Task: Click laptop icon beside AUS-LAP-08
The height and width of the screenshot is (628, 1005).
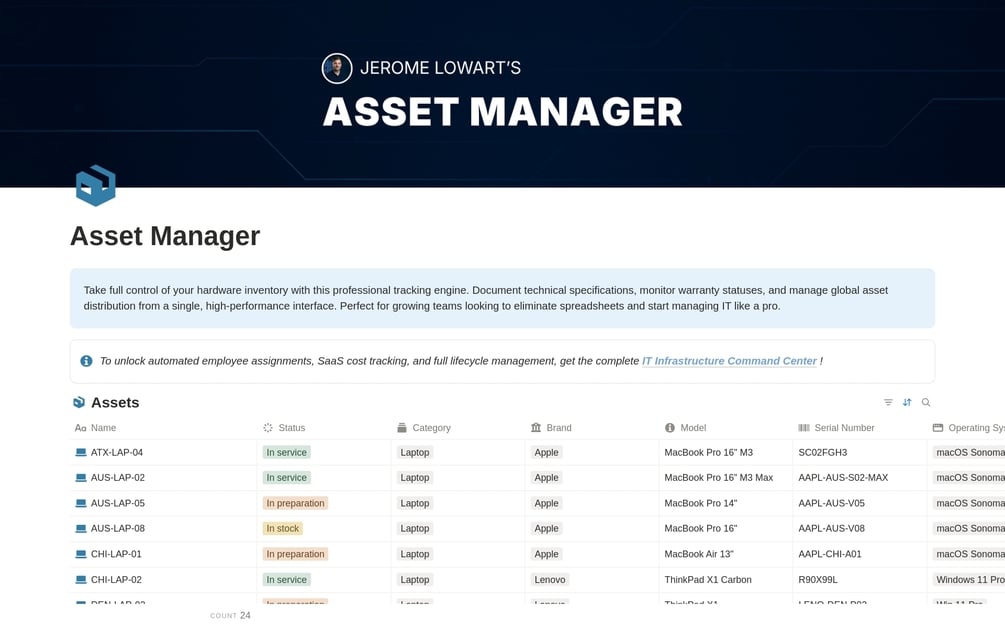Action: pyautogui.click(x=81, y=529)
